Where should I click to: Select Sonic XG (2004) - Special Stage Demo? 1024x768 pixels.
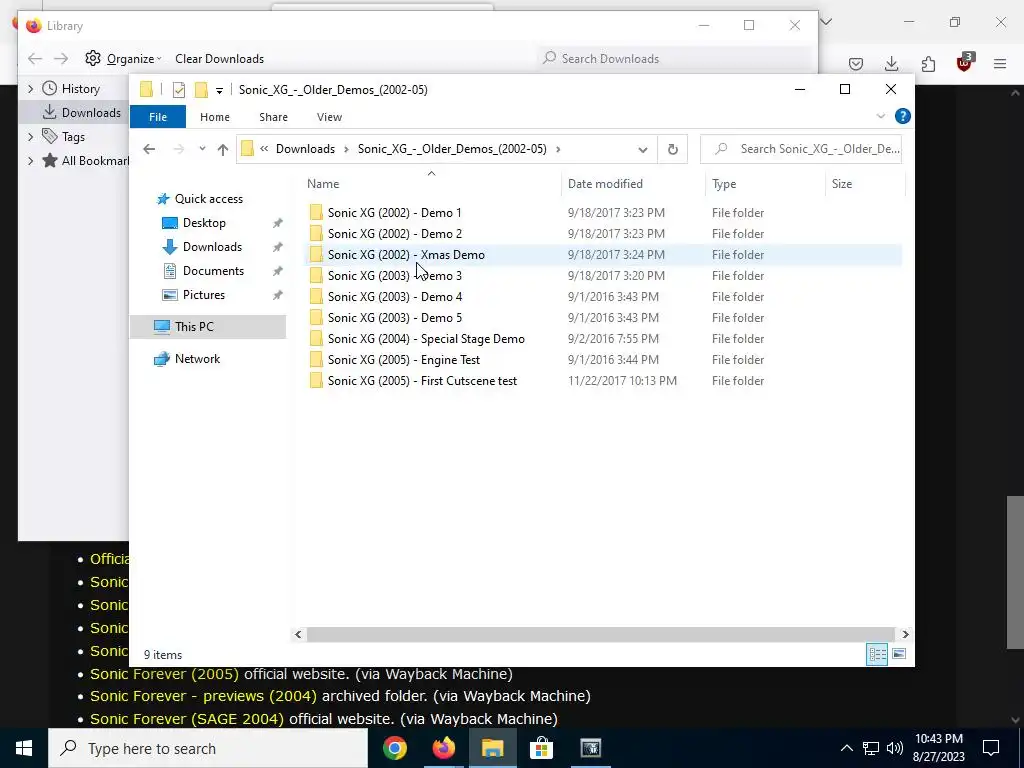tap(426, 338)
